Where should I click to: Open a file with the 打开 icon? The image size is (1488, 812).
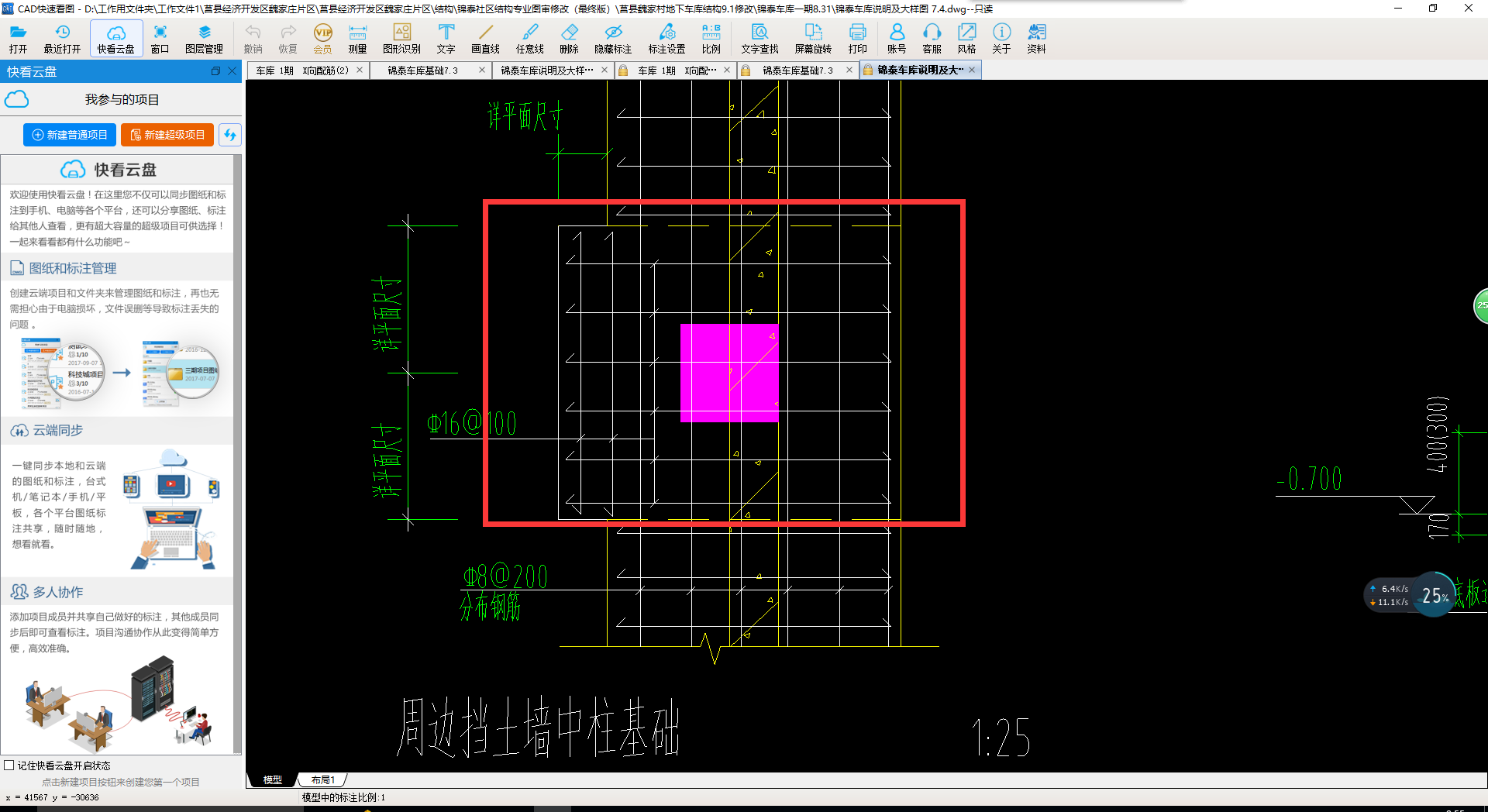click(18, 38)
